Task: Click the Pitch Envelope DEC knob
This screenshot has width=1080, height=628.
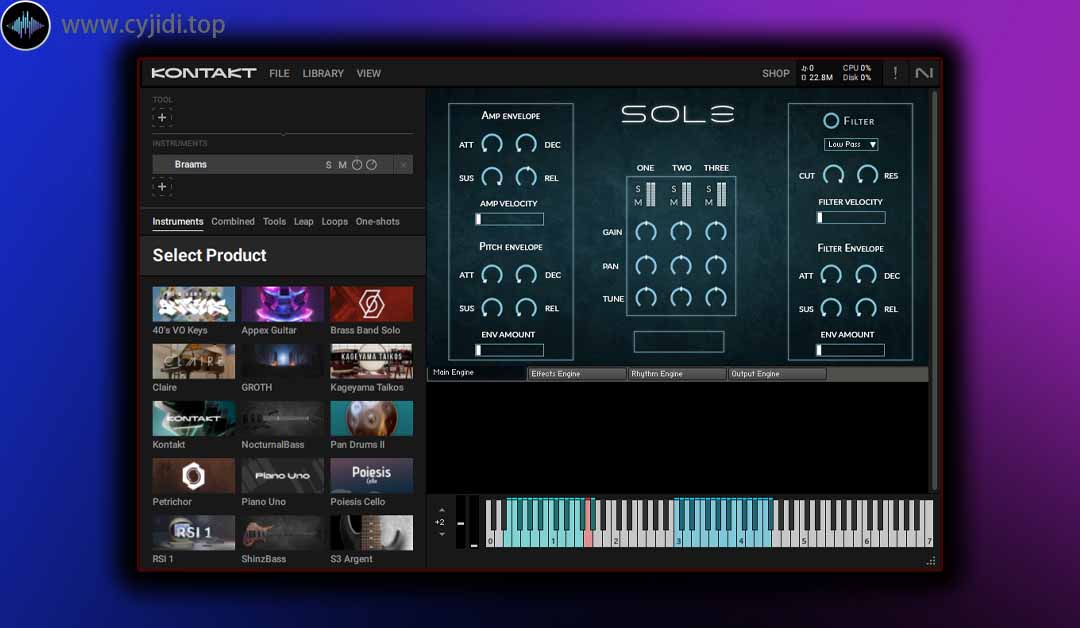Action: click(x=526, y=275)
